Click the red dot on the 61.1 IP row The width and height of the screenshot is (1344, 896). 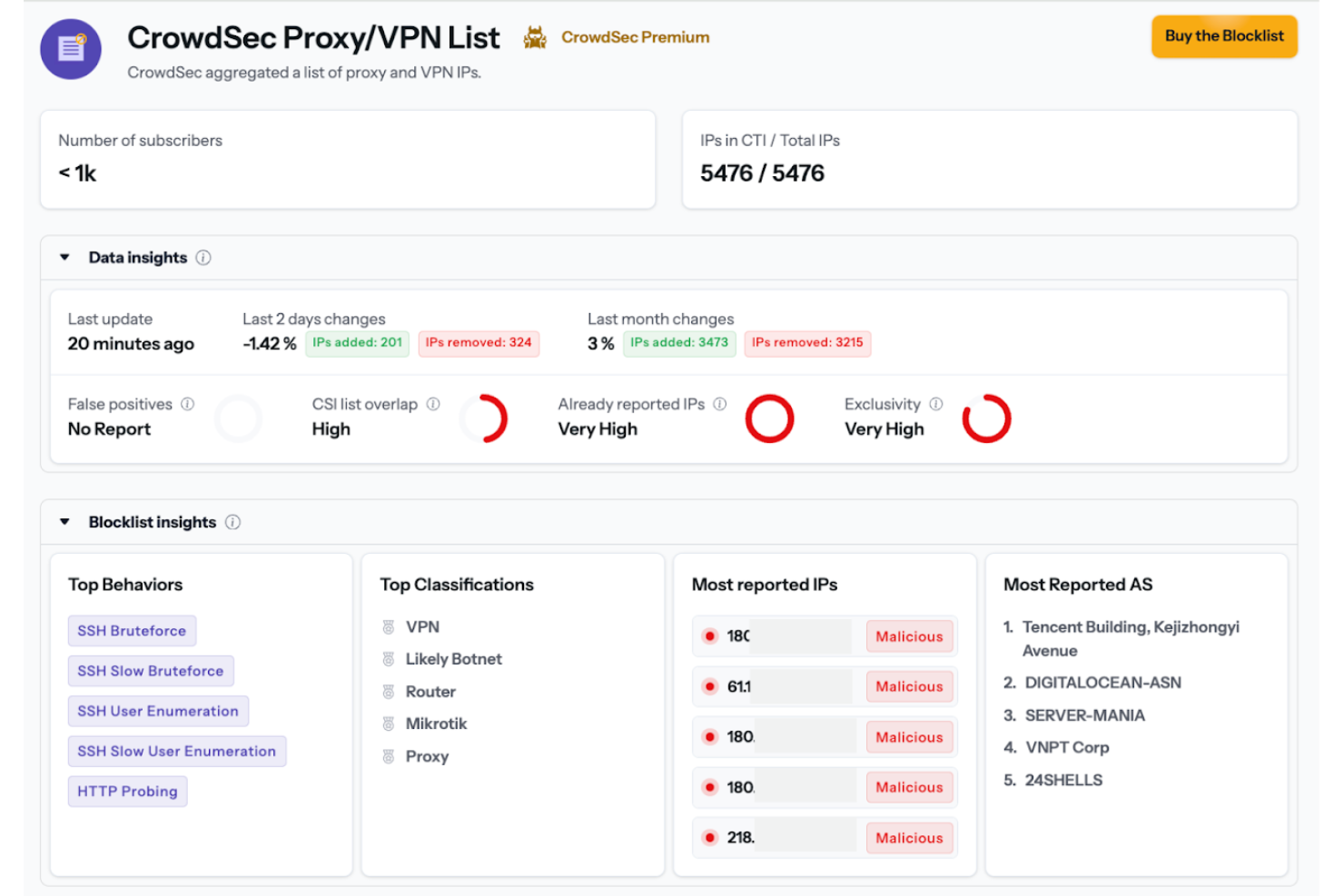click(710, 687)
